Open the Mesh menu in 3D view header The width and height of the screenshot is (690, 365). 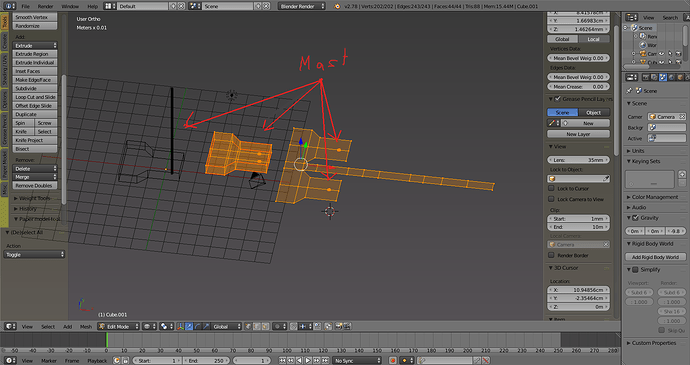click(86, 326)
